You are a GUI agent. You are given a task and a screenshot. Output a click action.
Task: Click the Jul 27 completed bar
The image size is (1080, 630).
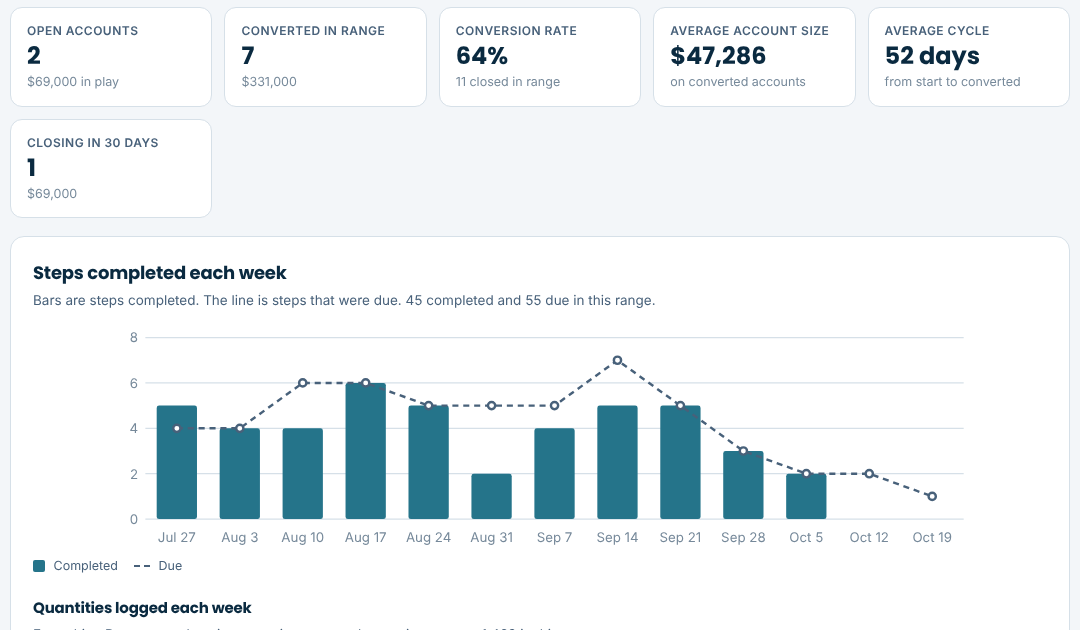(x=177, y=462)
